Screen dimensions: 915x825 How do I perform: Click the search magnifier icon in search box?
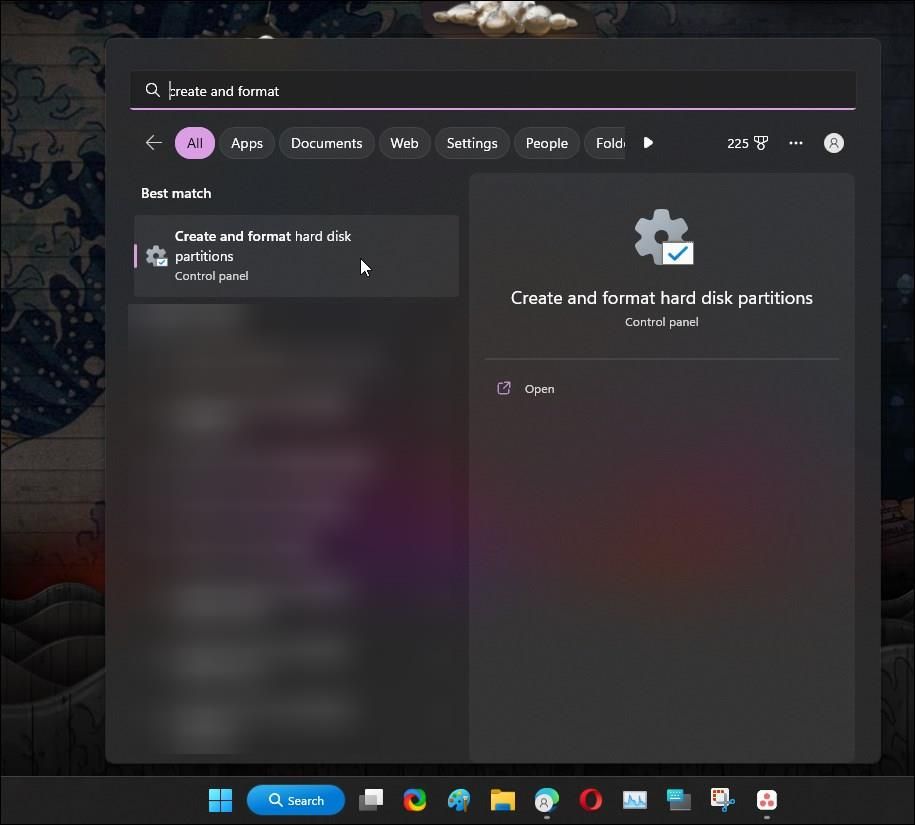click(x=152, y=90)
